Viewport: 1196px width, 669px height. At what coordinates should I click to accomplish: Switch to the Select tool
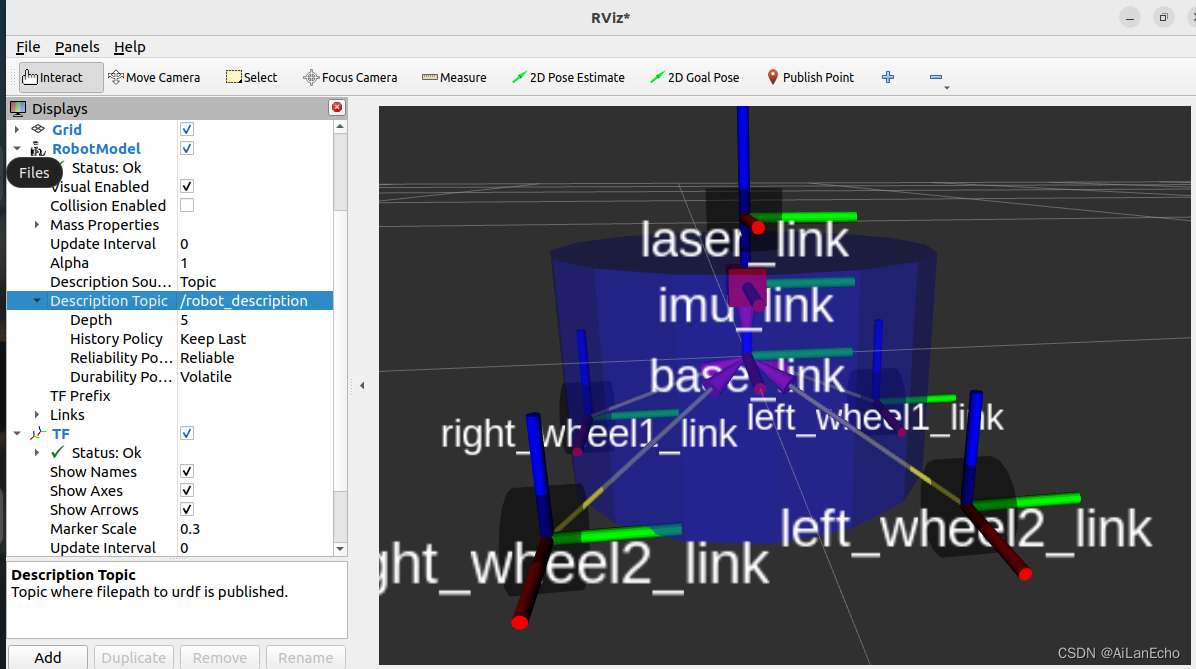point(251,77)
